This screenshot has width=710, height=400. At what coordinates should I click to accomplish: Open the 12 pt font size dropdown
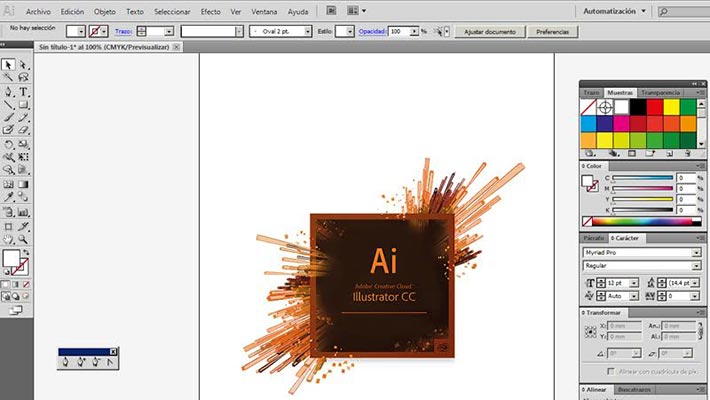click(x=634, y=283)
